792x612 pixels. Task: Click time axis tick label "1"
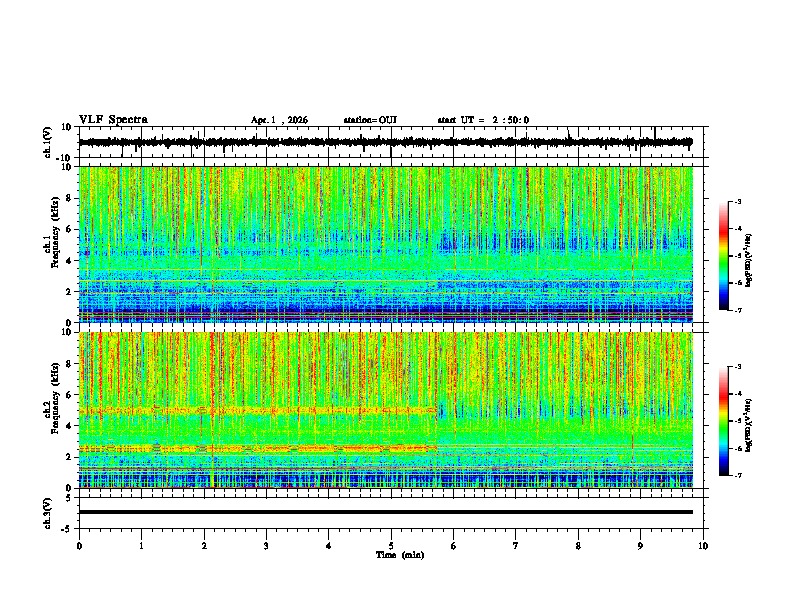click(141, 546)
